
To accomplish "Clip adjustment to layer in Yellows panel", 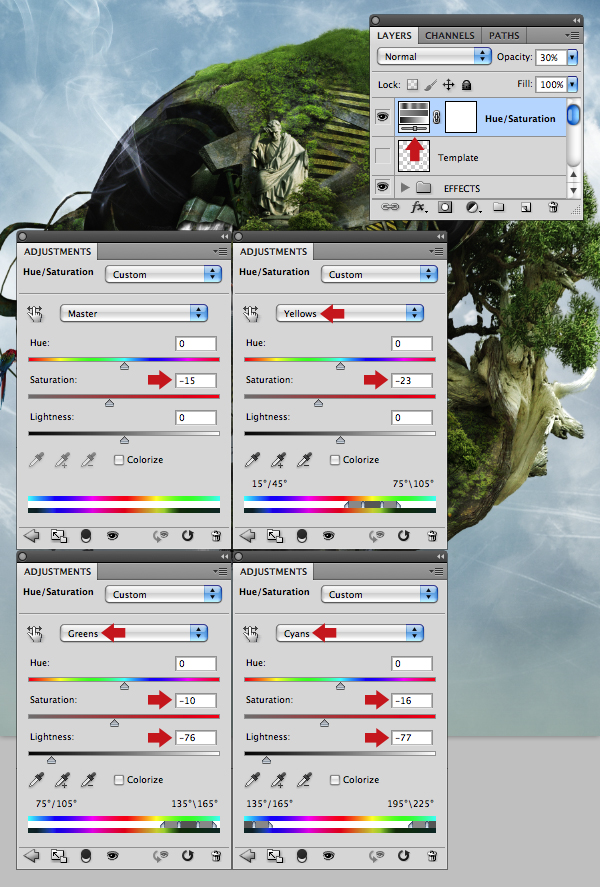I will (301, 535).
